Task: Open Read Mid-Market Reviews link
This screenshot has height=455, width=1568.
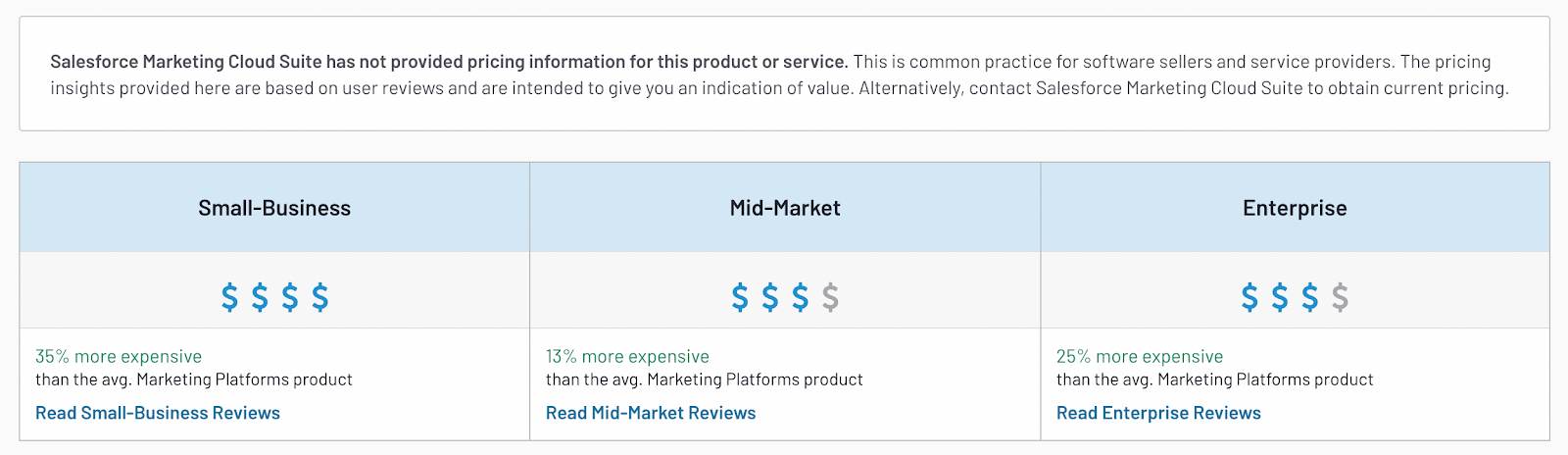Action: [x=651, y=413]
